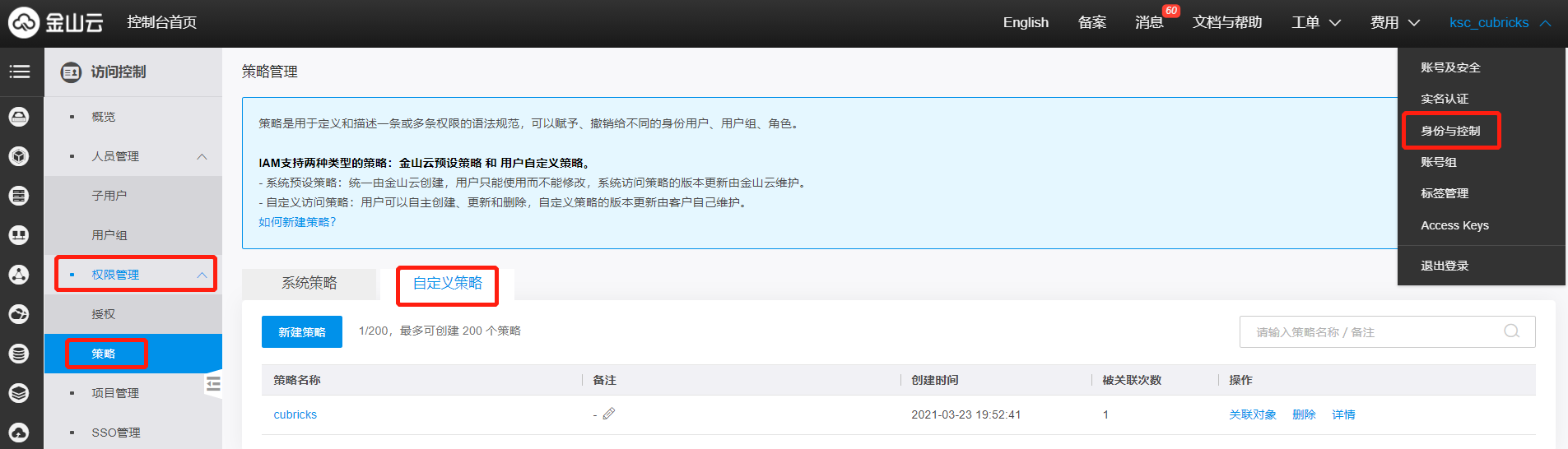Image resolution: width=1568 pixels, height=449 pixels.
Task: Select 实名认证 from account menu
Action: click(x=1445, y=99)
